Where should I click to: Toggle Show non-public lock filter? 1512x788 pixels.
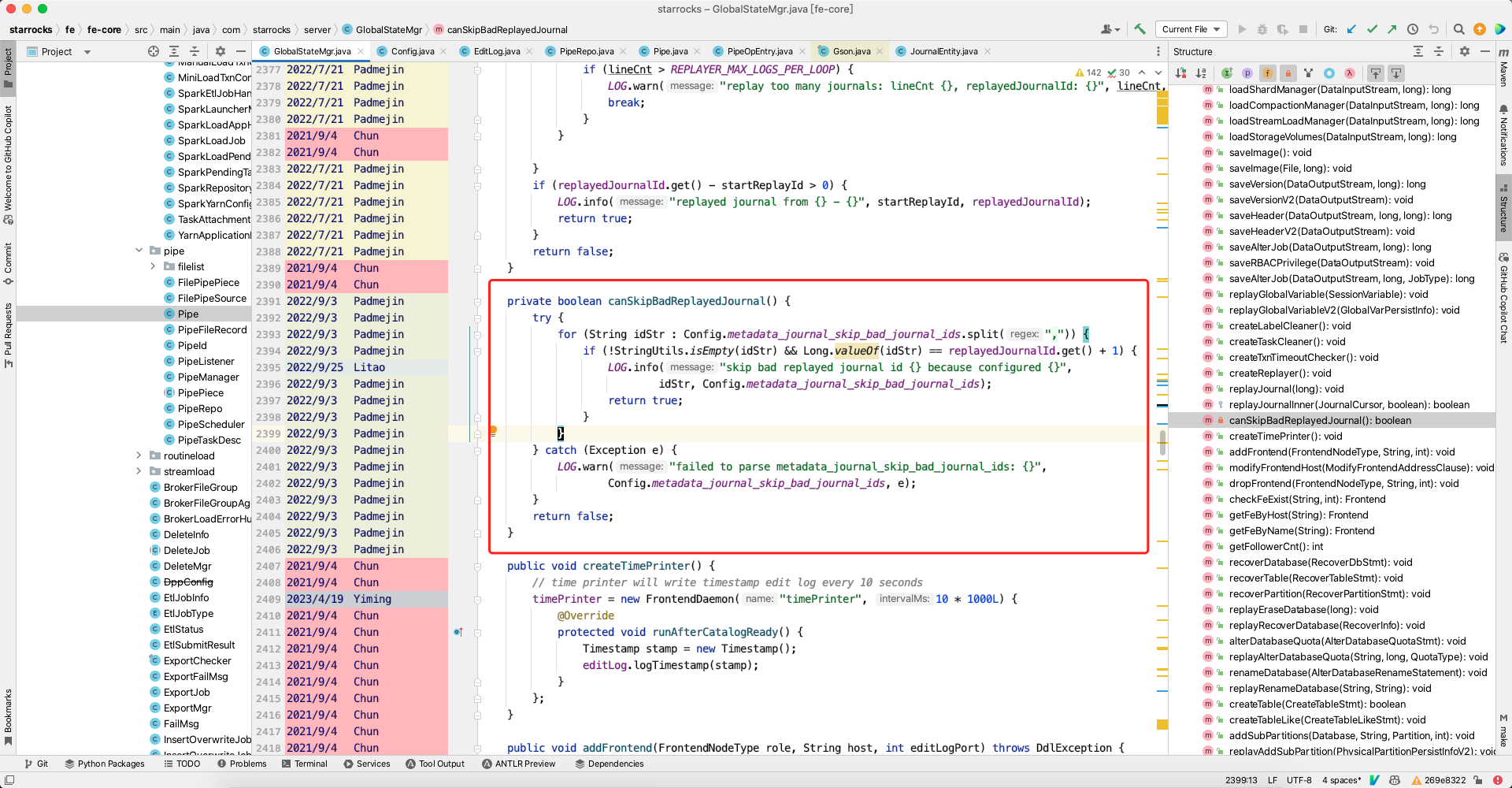click(x=1288, y=73)
